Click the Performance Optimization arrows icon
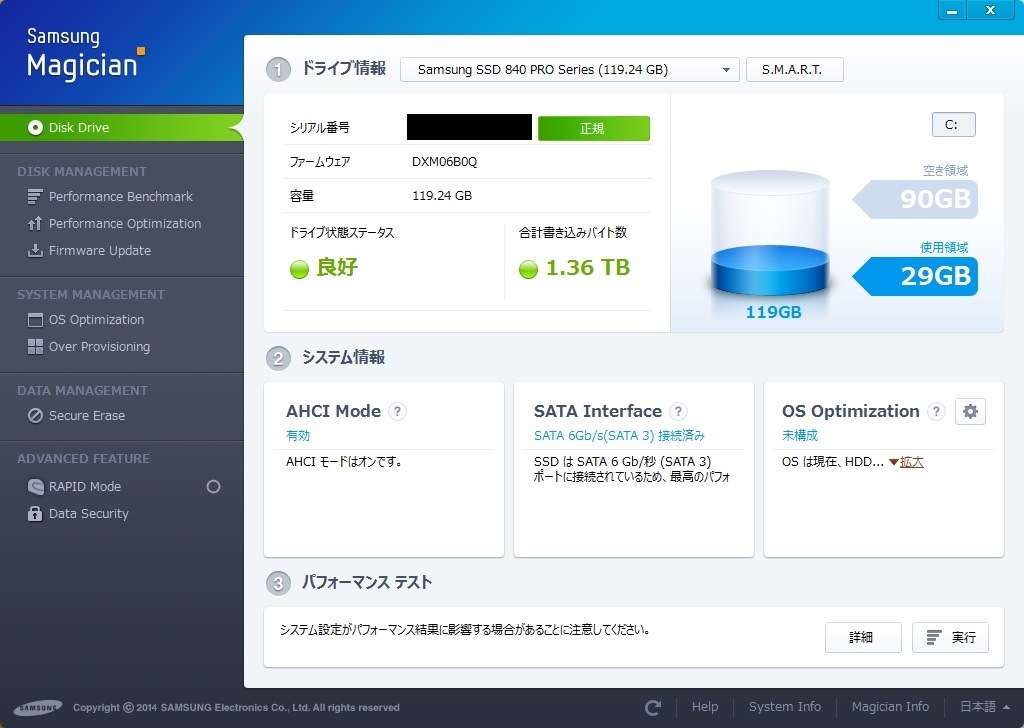Screen dimensions: 1024x728 [35, 223]
